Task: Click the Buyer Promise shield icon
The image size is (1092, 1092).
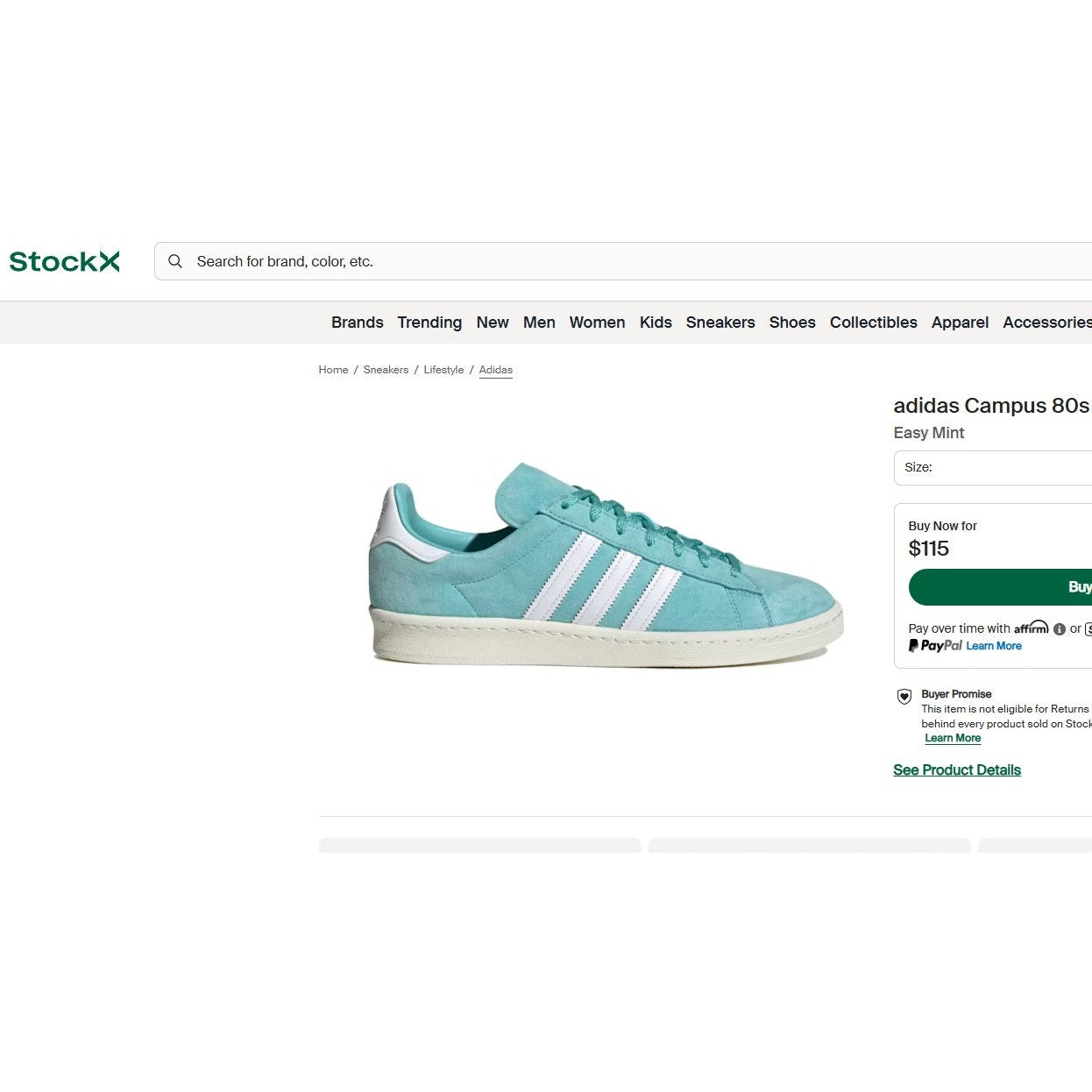Action: pyautogui.click(x=904, y=697)
